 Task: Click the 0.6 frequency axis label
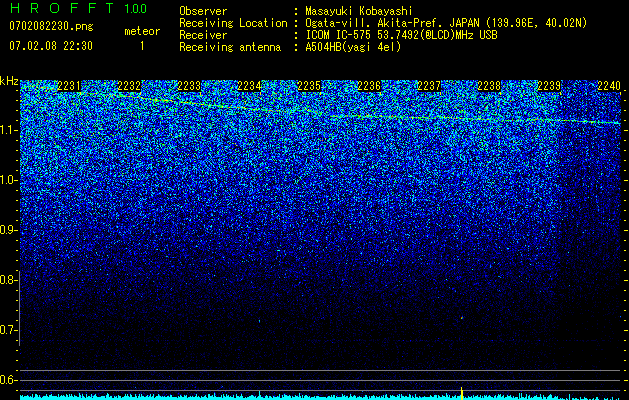coord(8,380)
